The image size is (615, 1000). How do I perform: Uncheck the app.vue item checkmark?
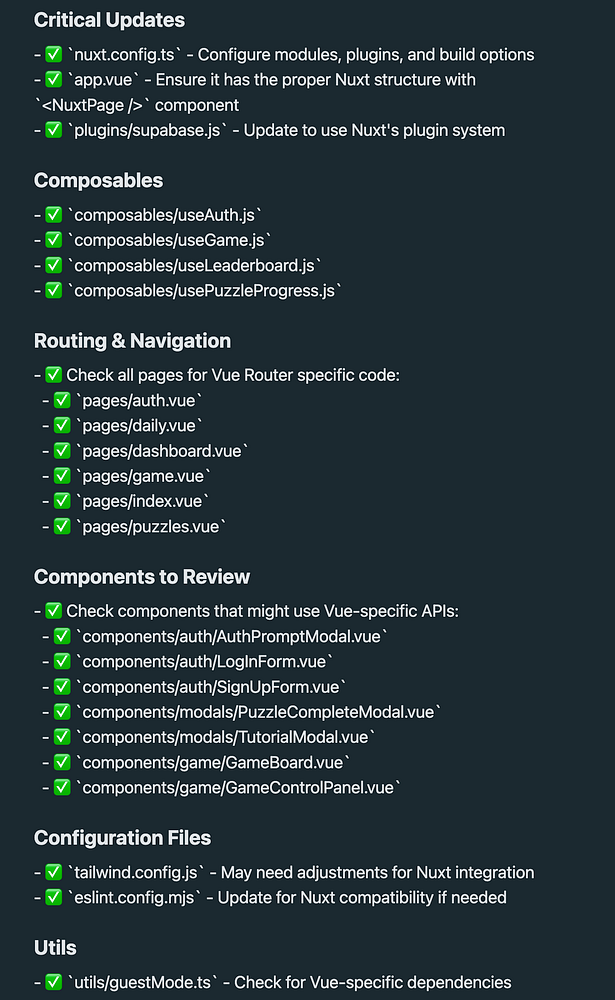click(x=54, y=80)
